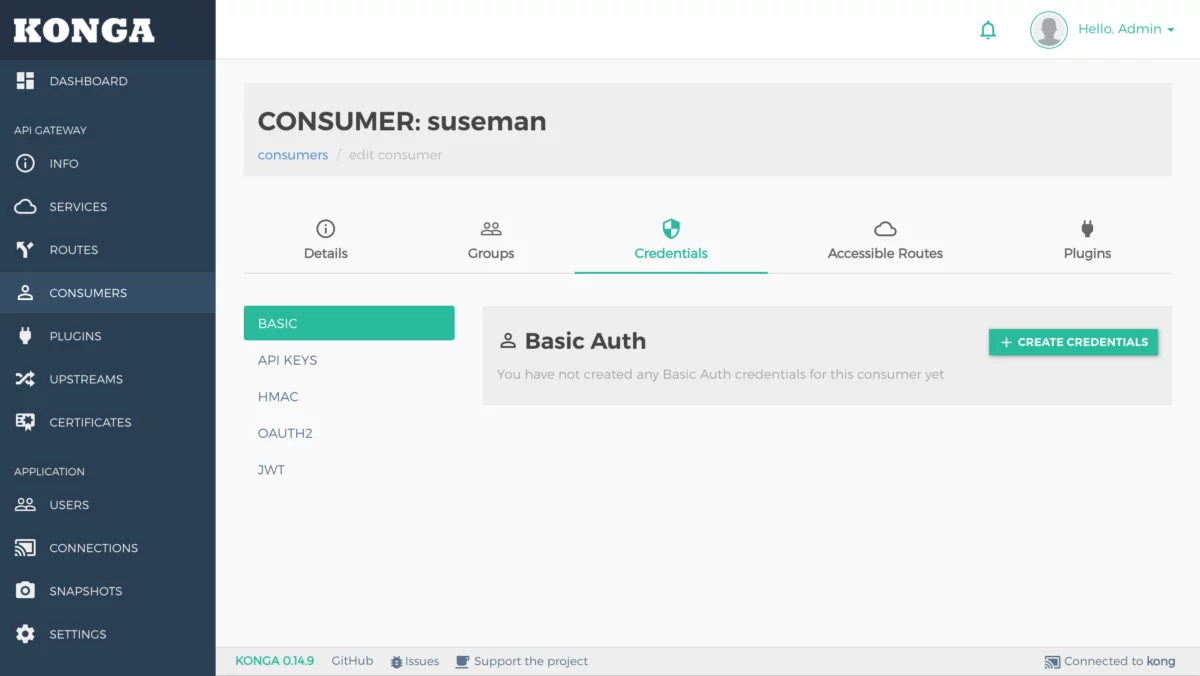This screenshot has width=1200, height=676.
Task: Click the KONGA 0.14.9 version link
Action: (x=275, y=661)
